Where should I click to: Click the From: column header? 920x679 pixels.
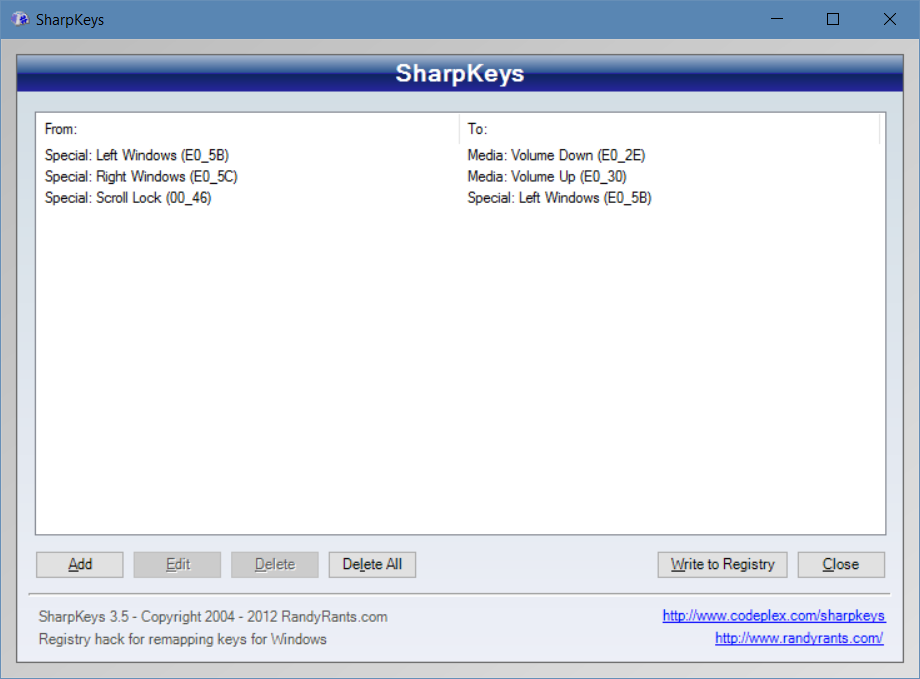pos(248,129)
